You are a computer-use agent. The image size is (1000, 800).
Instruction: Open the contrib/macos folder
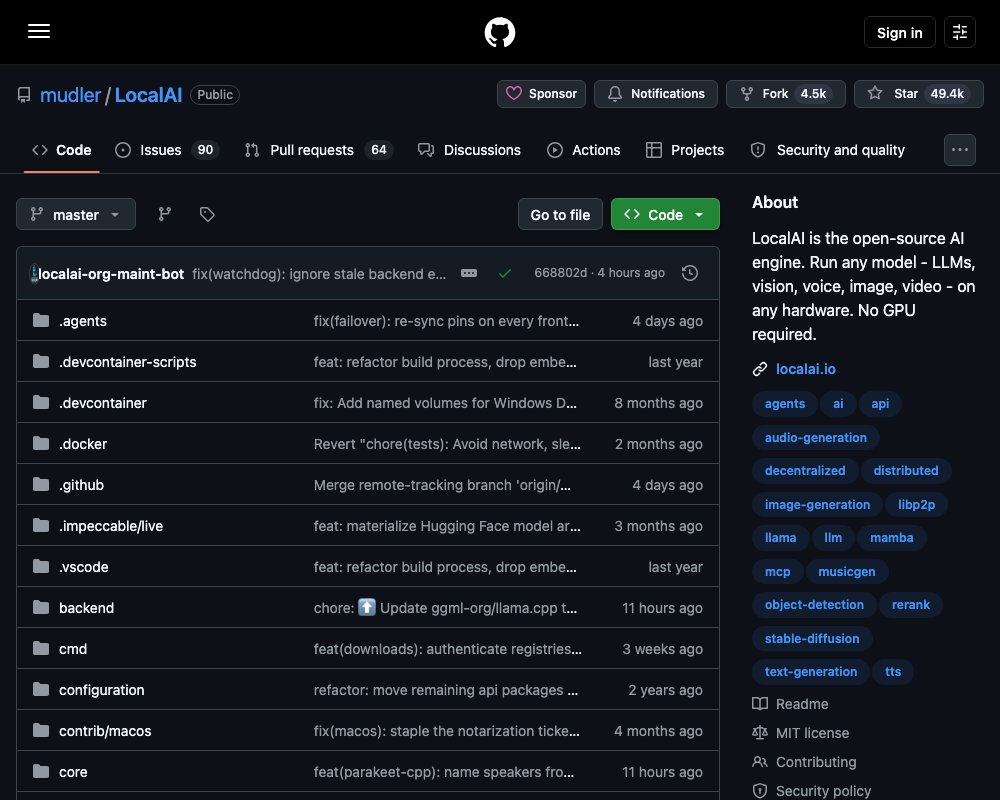coord(105,730)
